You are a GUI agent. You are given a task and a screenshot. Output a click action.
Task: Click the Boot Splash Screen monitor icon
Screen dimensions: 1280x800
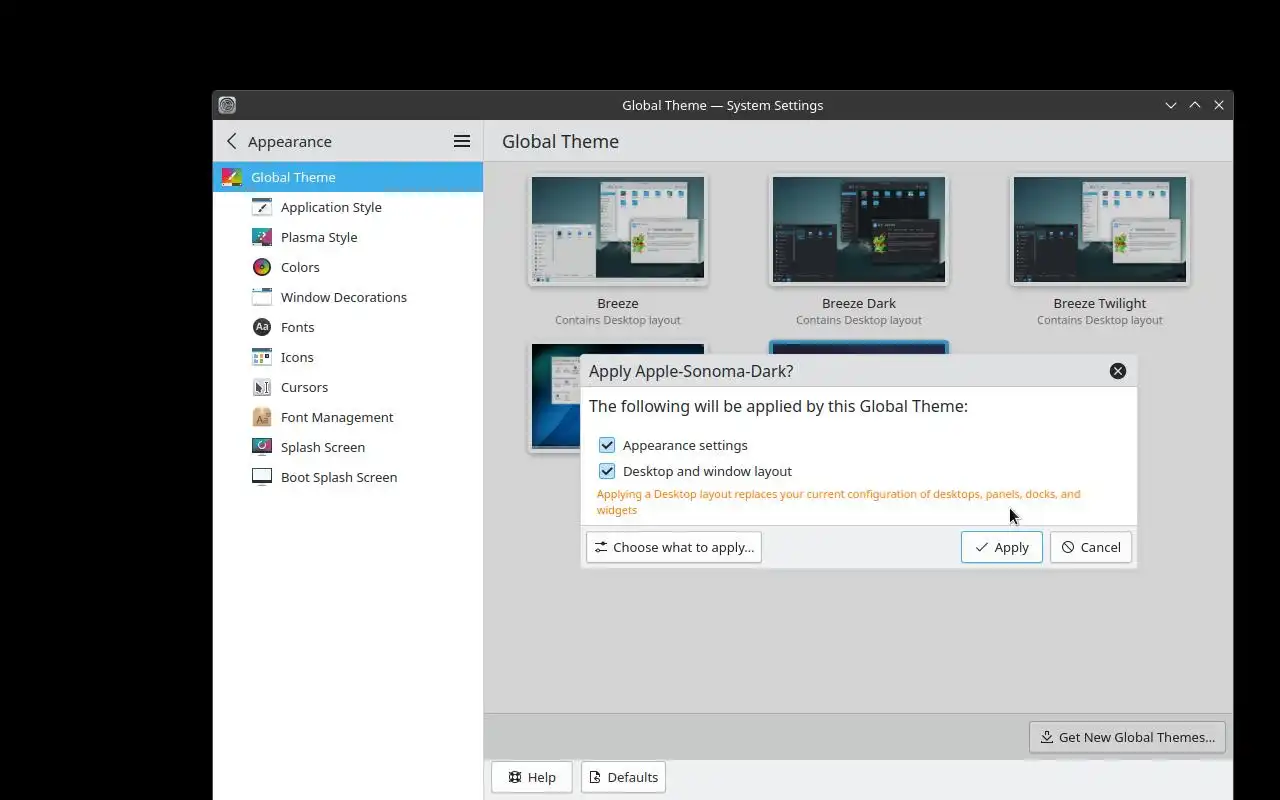point(262,477)
